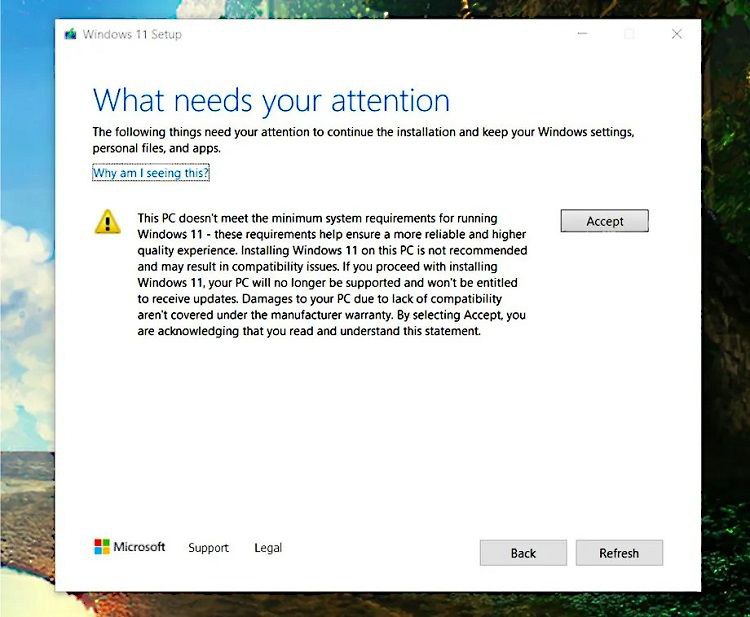This screenshot has height=617, width=750.
Task: Close the Windows 11 Setup window
Action: (676, 34)
